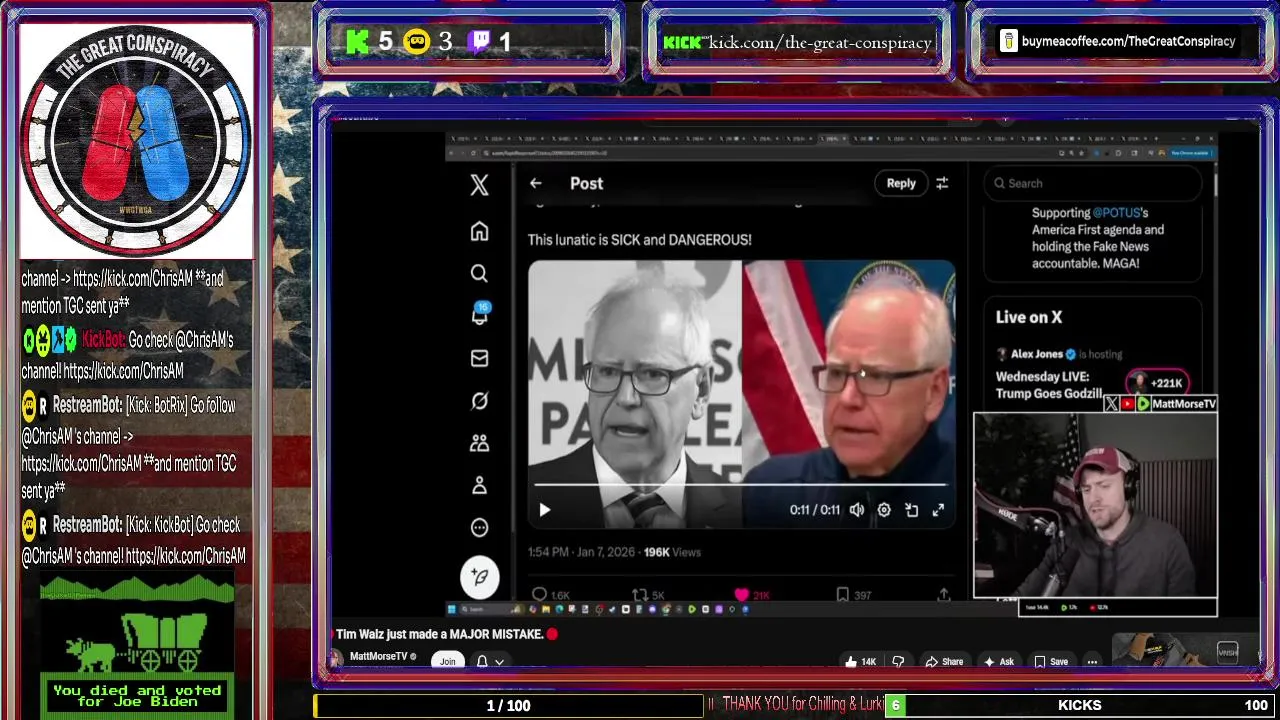The image size is (1280, 720).
Task: Enter fullscreen on post video
Action: [938, 510]
